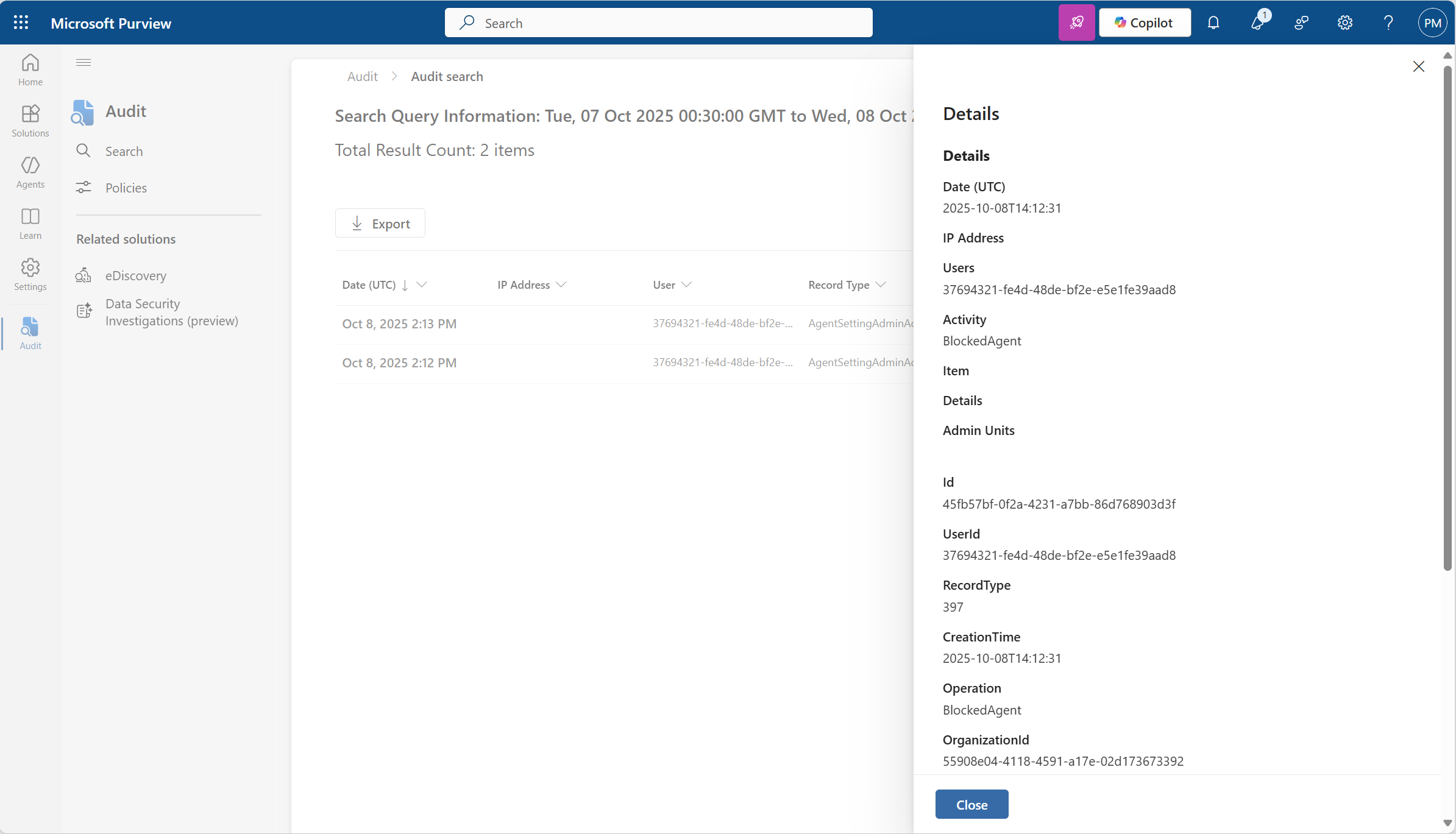Screen dimensions: 1456x834
Task: Select Policies in the Audit menu
Action: 126,188
